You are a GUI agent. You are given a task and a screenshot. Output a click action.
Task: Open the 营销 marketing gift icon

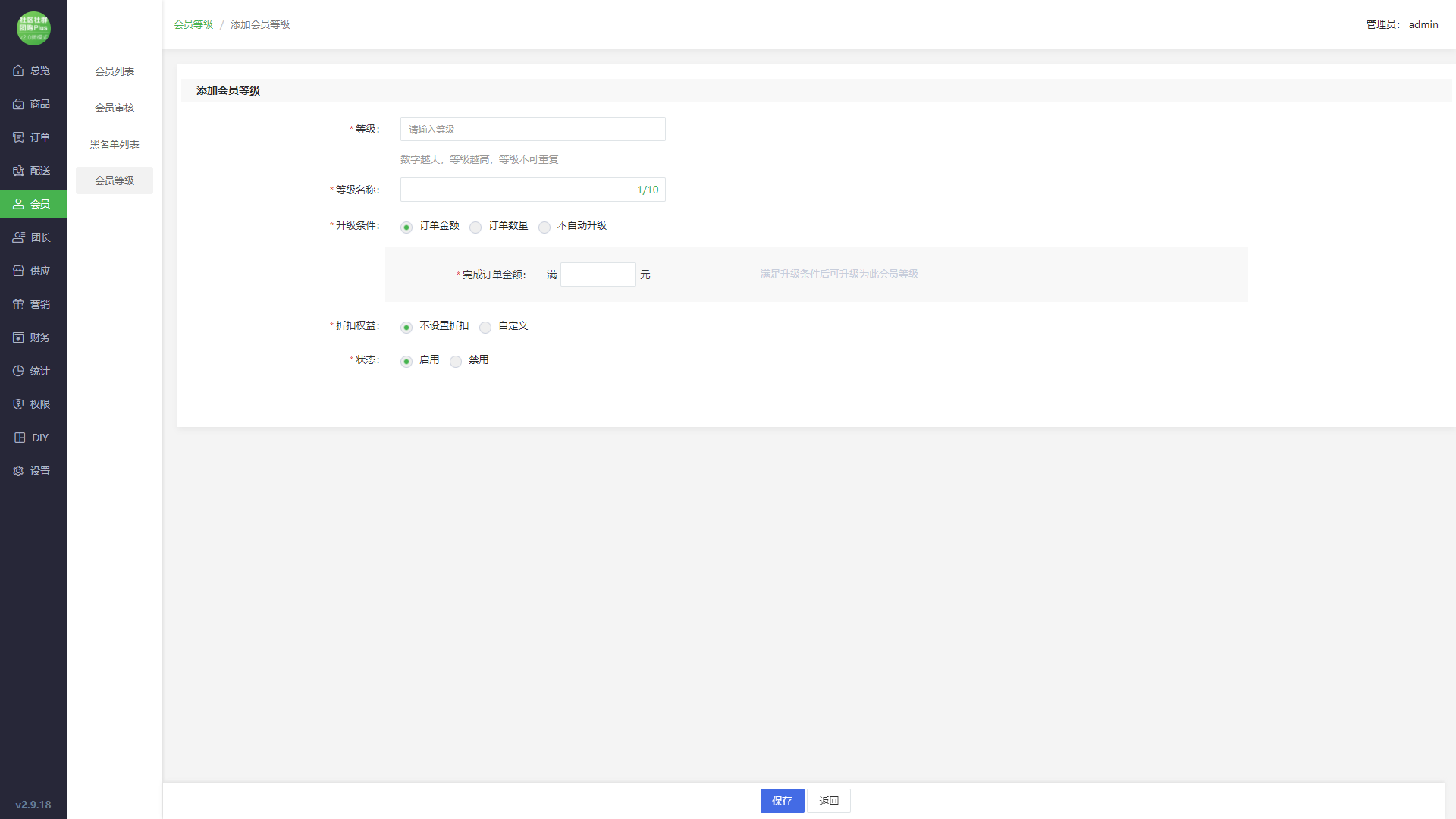click(18, 304)
